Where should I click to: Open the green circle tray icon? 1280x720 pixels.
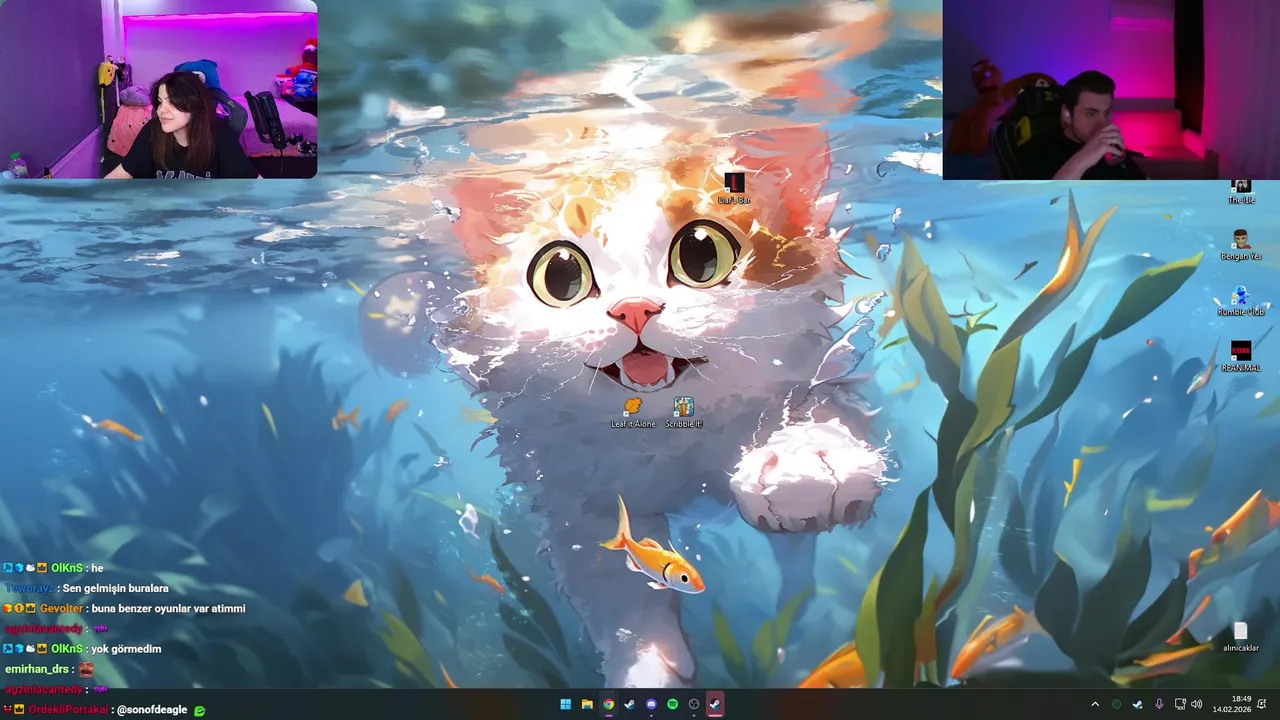[x=1117, y=704]
